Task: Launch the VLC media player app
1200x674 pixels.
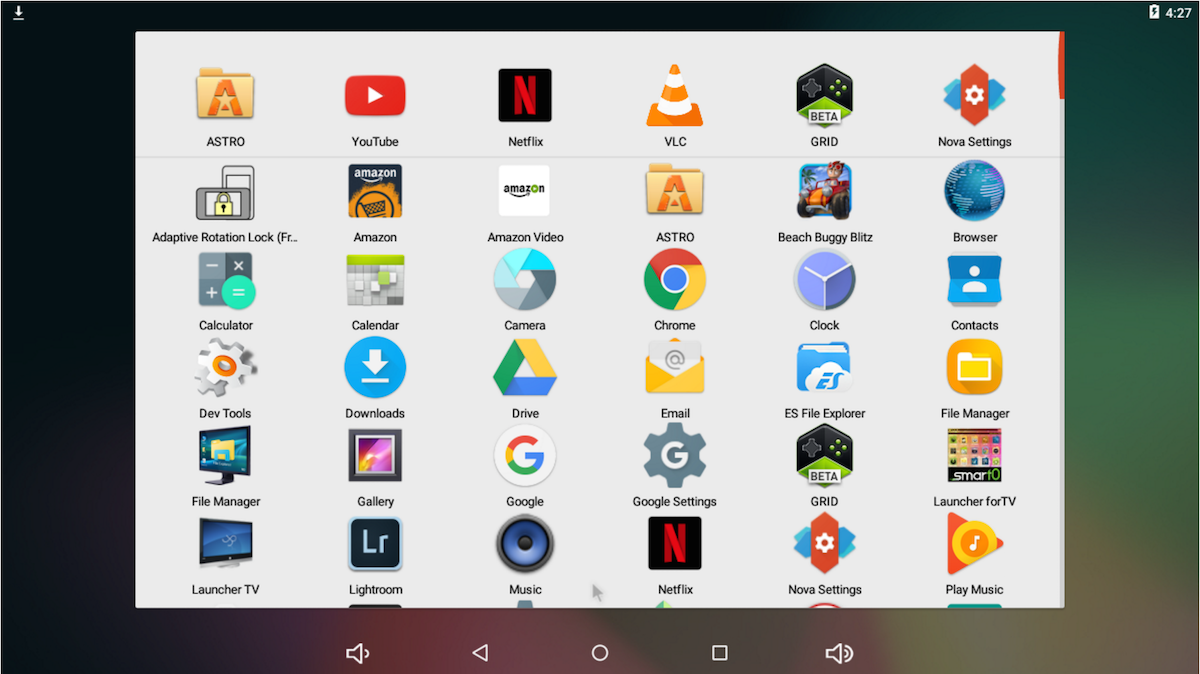Action: [675, 96]
